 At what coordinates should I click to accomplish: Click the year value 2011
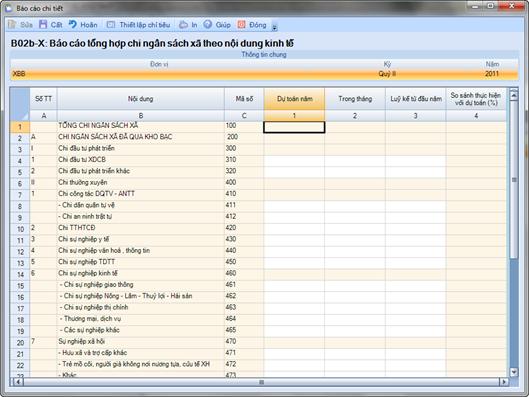tap(492, 74)
